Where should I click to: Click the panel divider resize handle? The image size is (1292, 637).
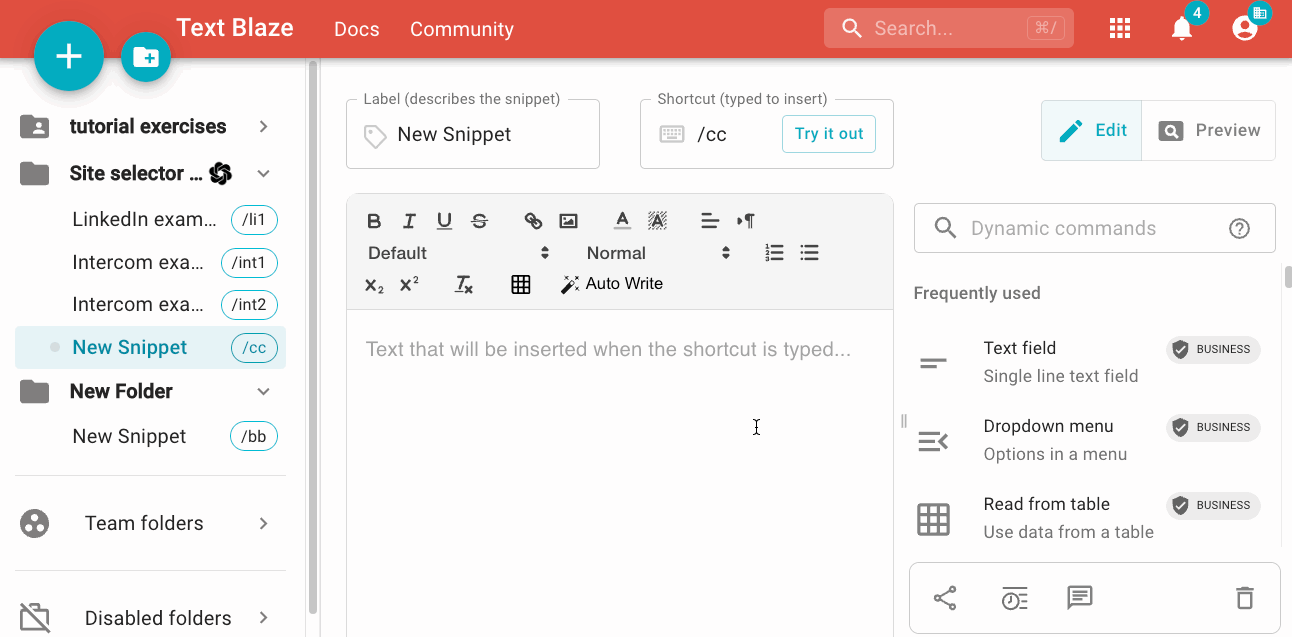click(904, 421)
